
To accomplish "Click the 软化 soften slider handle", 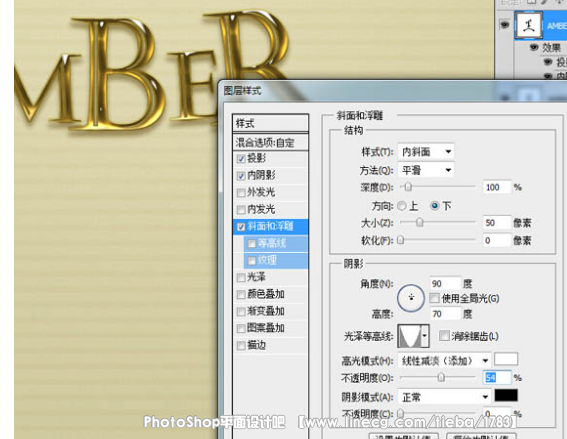I will tap(400, 240).
